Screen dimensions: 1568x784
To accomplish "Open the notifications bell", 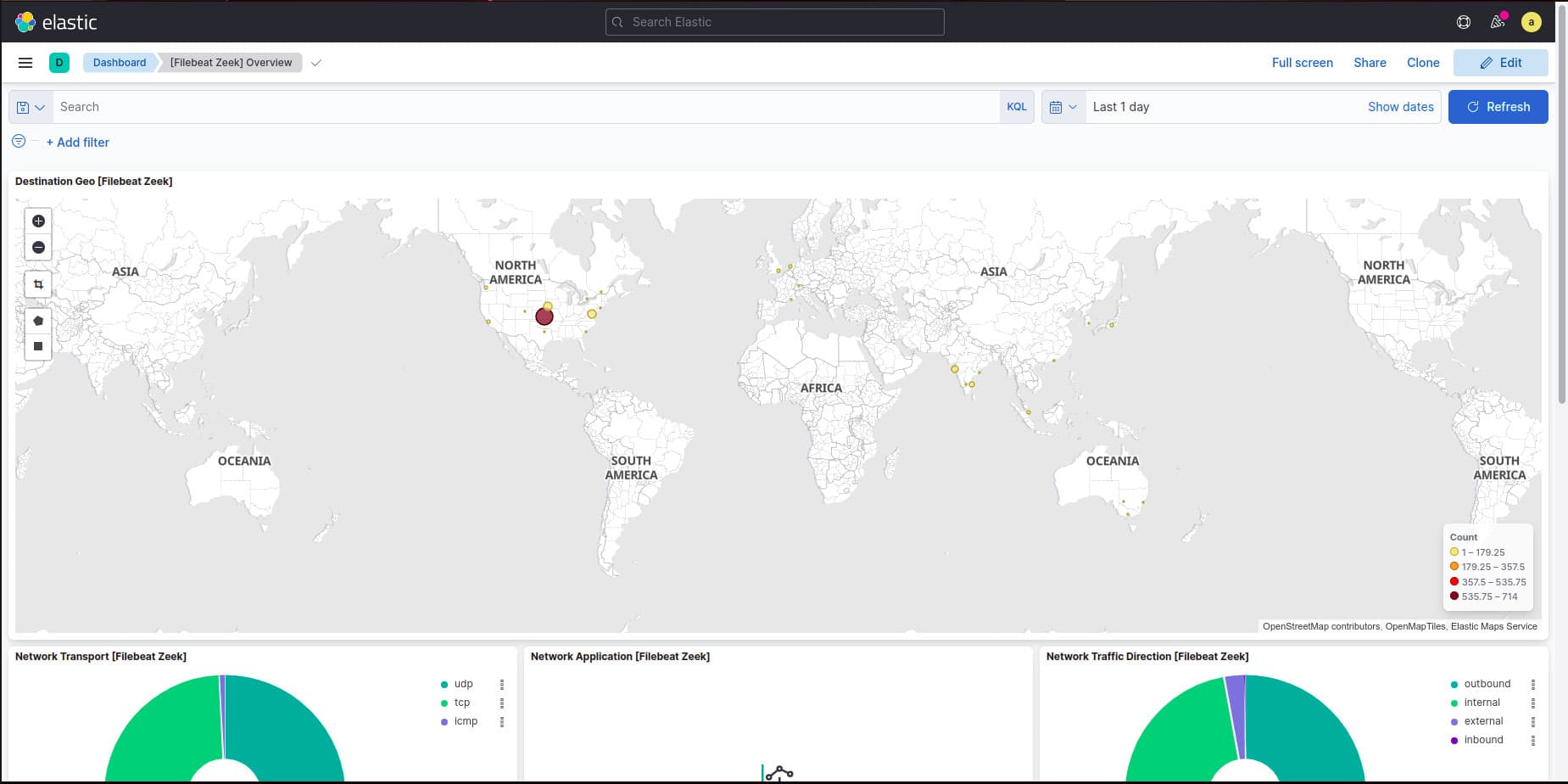I will [x=1498, y=22].
